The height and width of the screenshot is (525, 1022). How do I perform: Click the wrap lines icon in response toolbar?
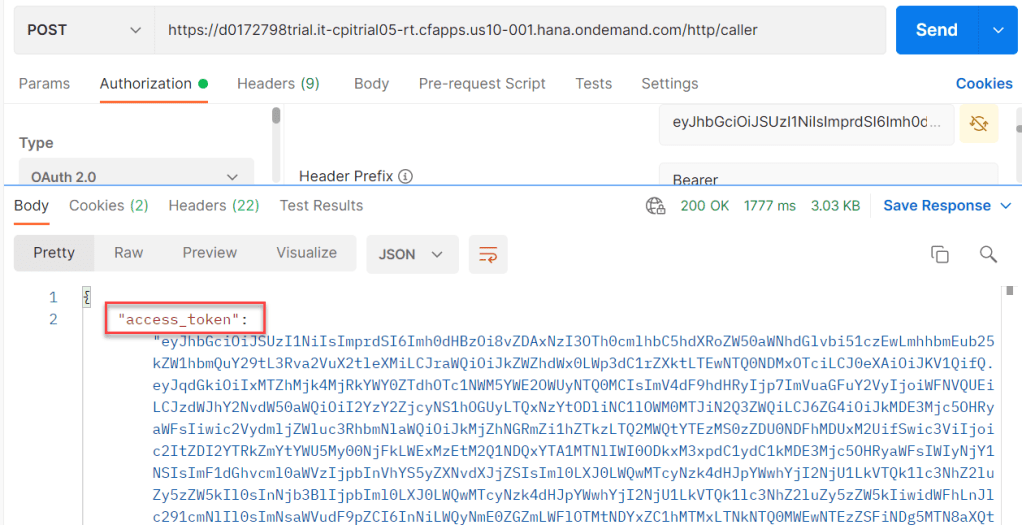click(x=488, y=254)
